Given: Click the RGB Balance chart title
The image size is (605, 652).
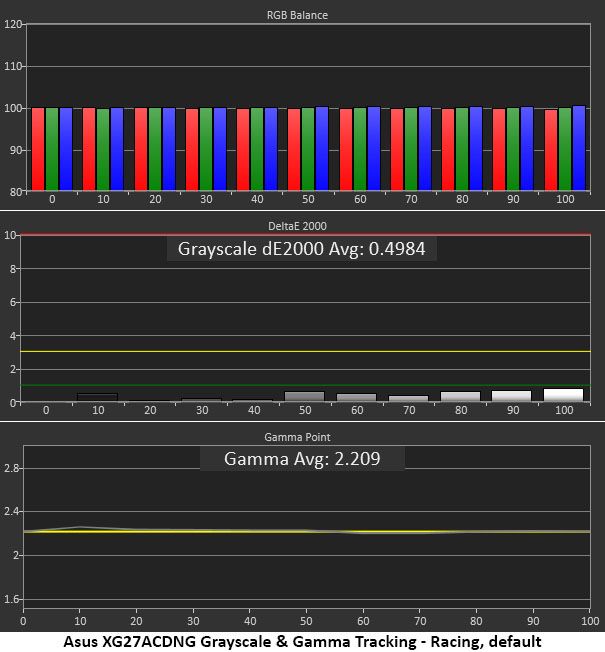Looking at the screenshot, I should pyautogui.click(x=297, y=15).
